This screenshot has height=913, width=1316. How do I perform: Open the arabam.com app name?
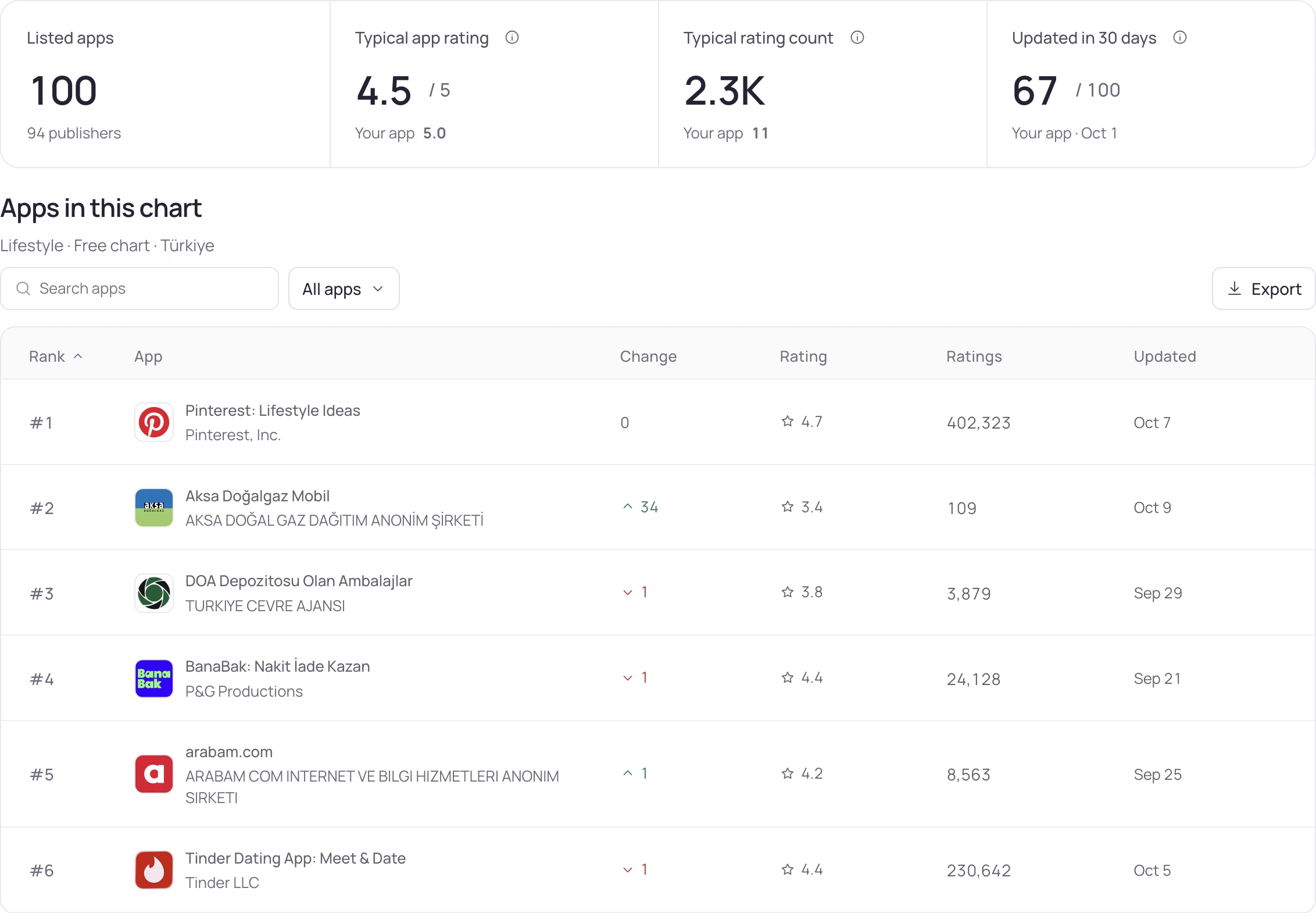pyautogui.click(x=229, y=752)
